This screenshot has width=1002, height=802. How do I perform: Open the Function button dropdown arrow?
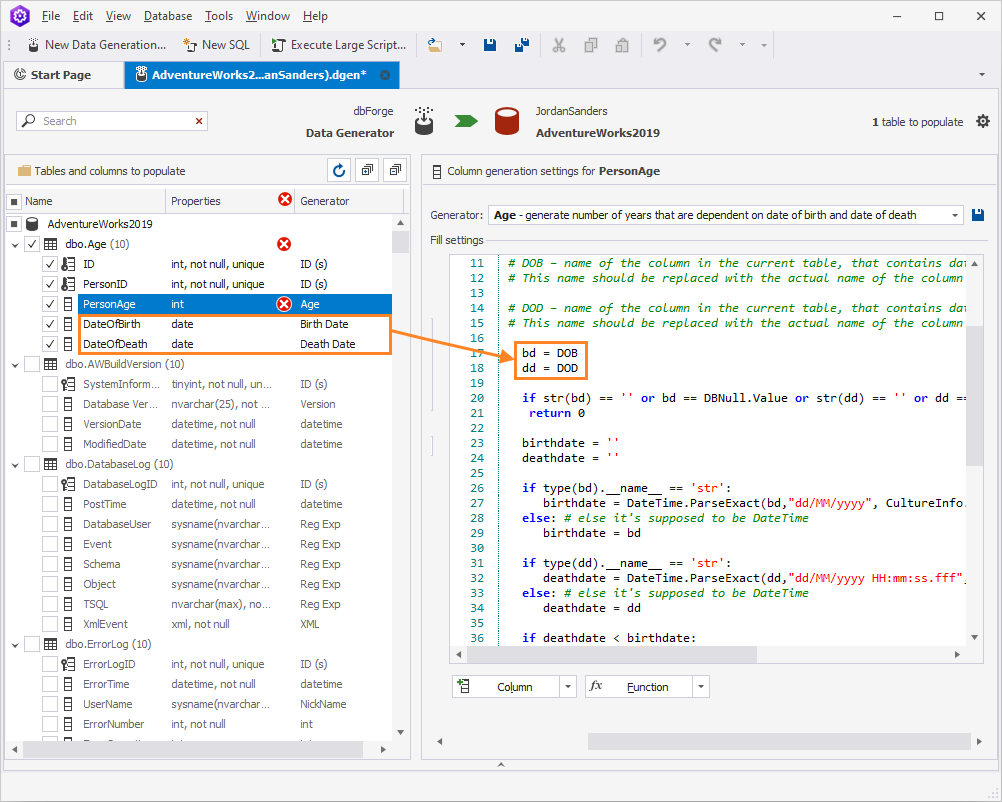click(701, 687)
